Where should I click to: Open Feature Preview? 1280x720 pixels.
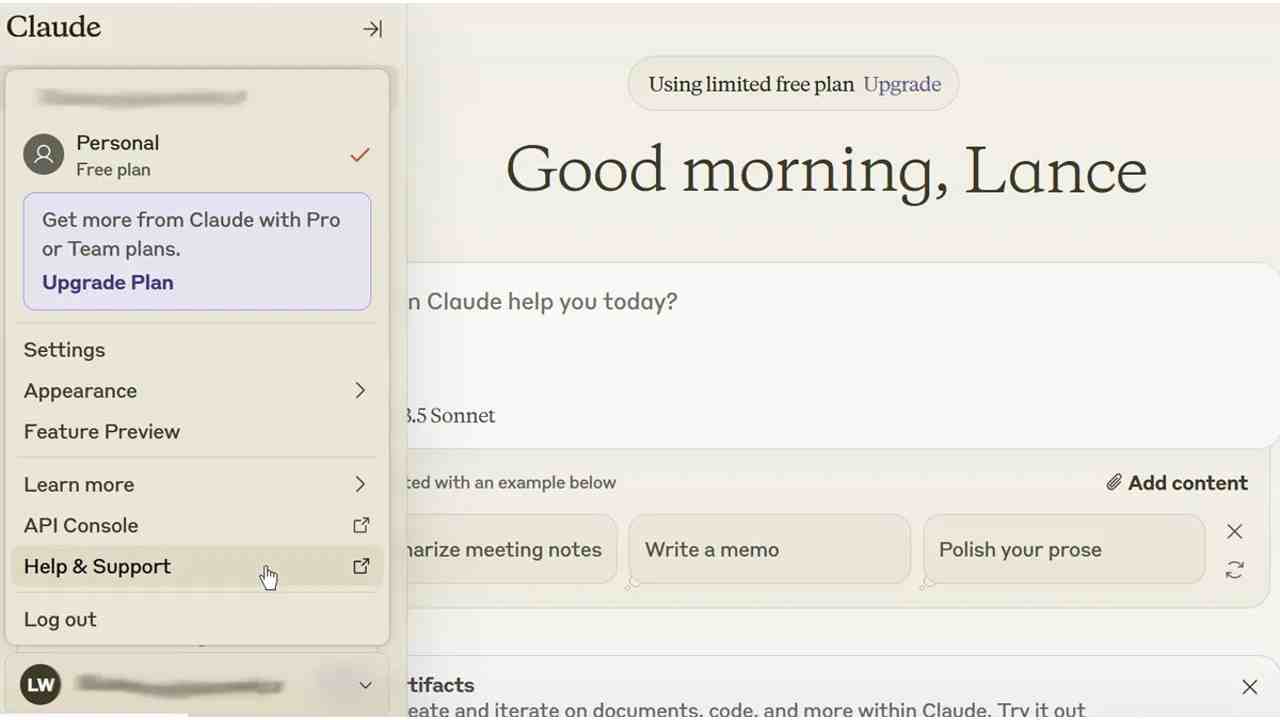[197, 432]
